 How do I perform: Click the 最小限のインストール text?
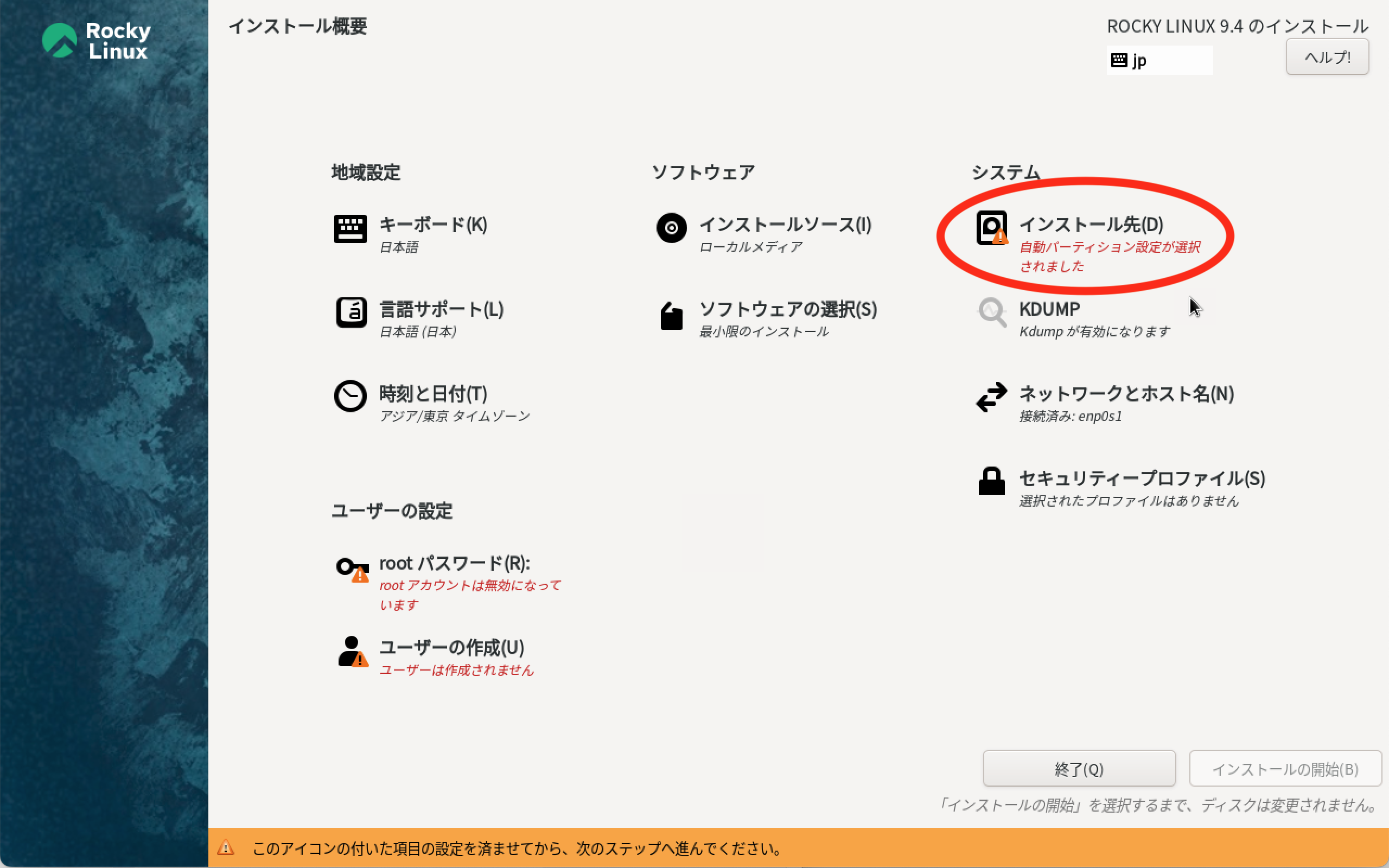pyautogui.click(x=764, y=331)
